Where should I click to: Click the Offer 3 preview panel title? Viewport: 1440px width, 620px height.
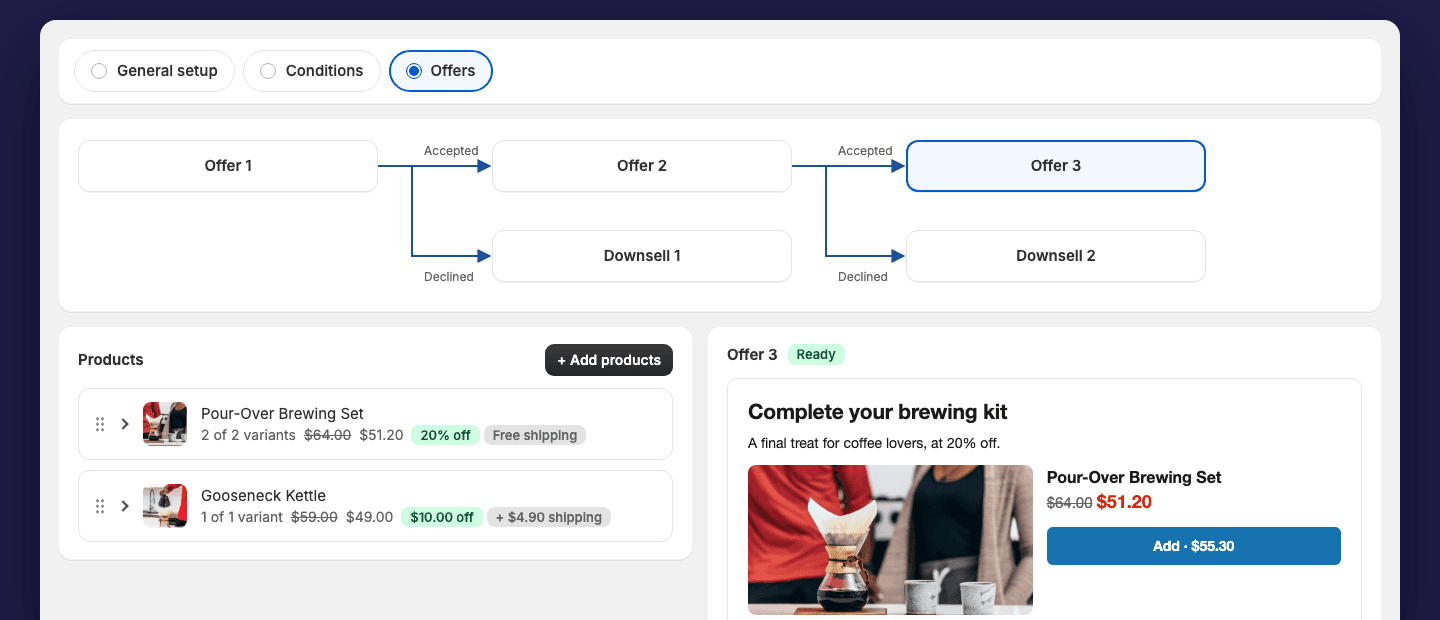pos(752,354)
